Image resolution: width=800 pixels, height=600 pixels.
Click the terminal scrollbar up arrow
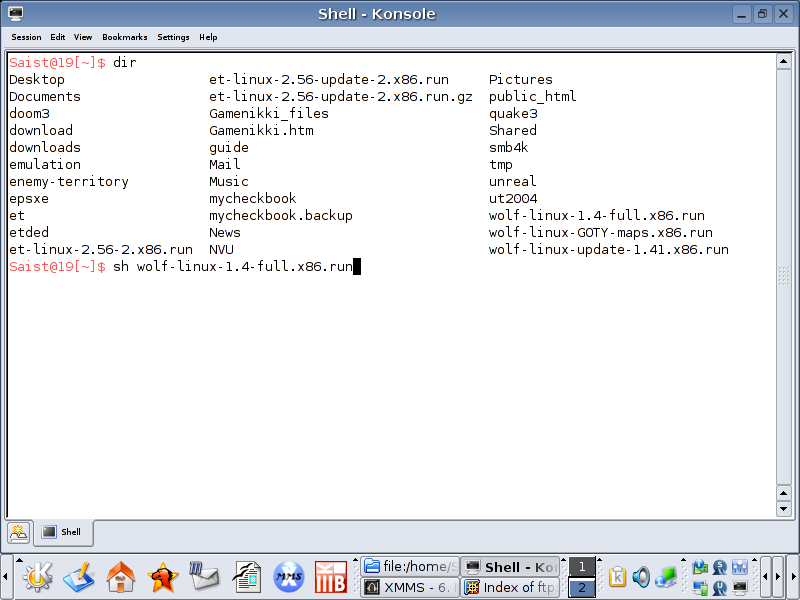784,62
